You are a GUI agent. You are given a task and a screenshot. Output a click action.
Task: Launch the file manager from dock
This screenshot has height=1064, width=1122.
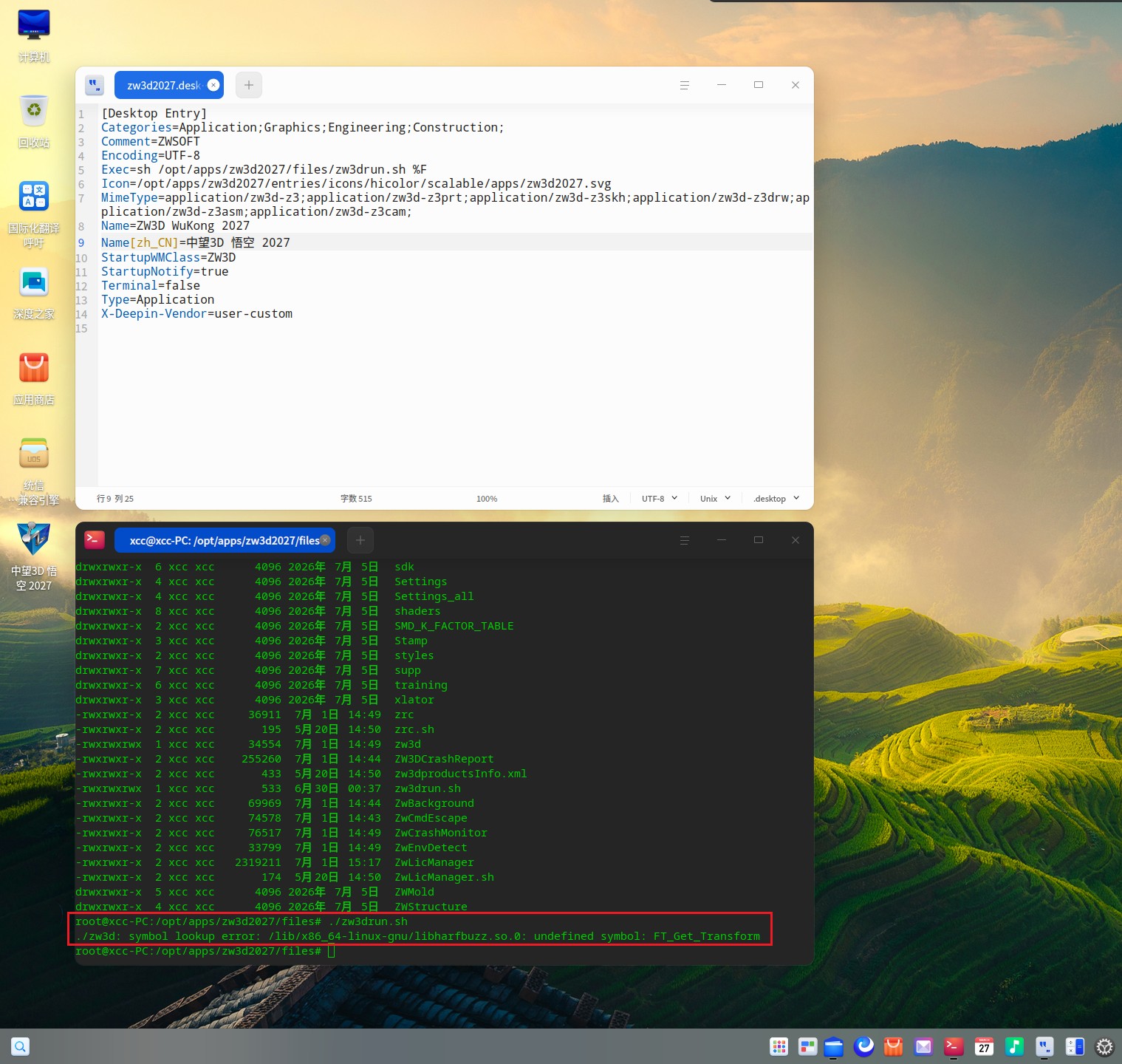(x=834, y=1046)
